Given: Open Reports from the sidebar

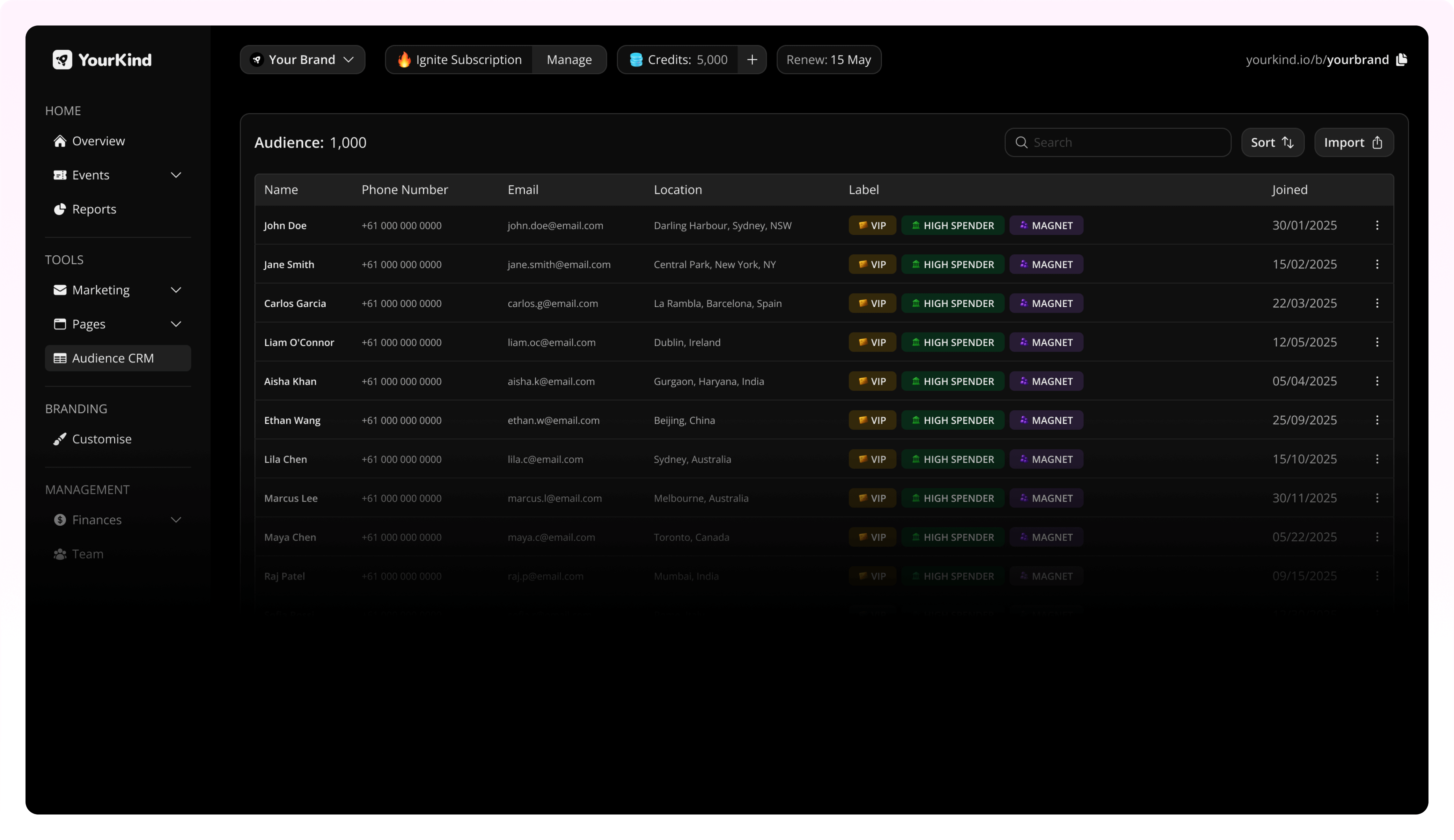Looking at the screenshot, I should [x=94, y=209].
